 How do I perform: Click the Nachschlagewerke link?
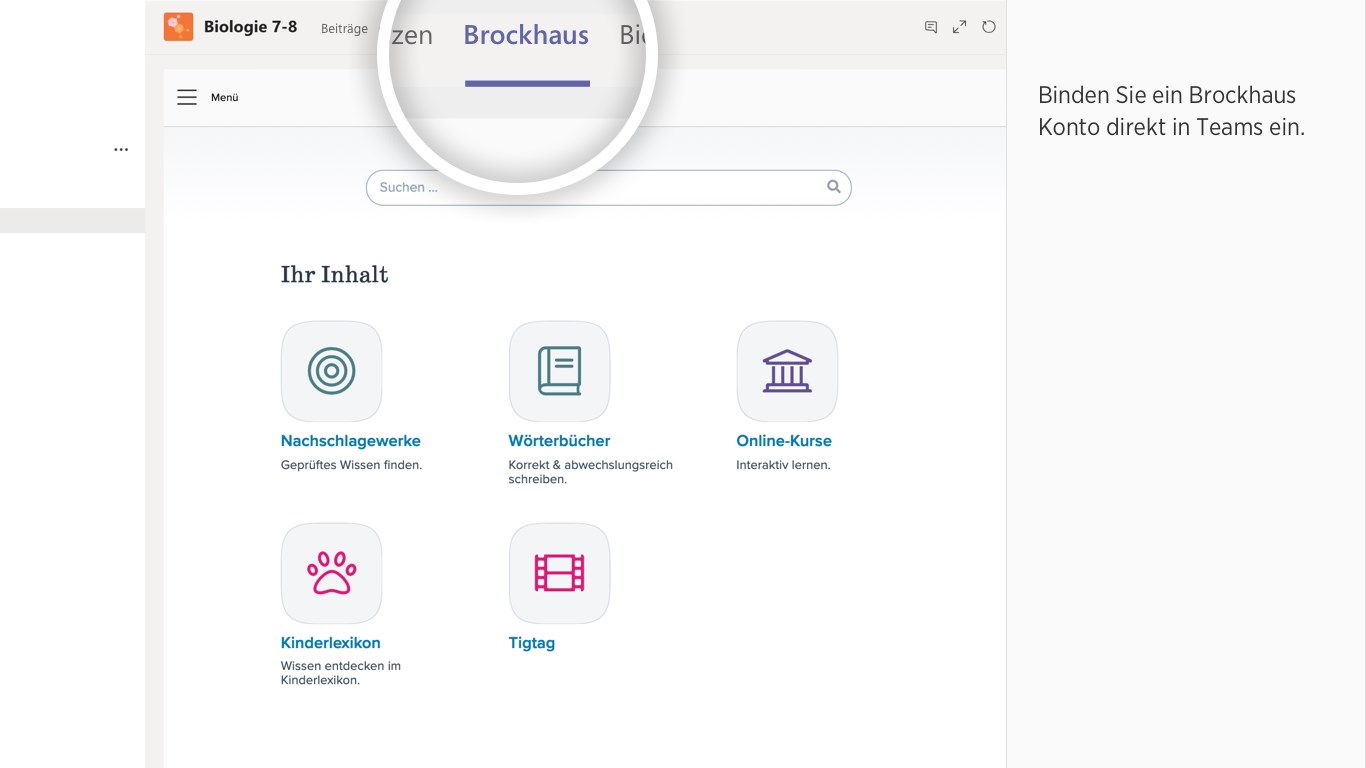[350, 441]
